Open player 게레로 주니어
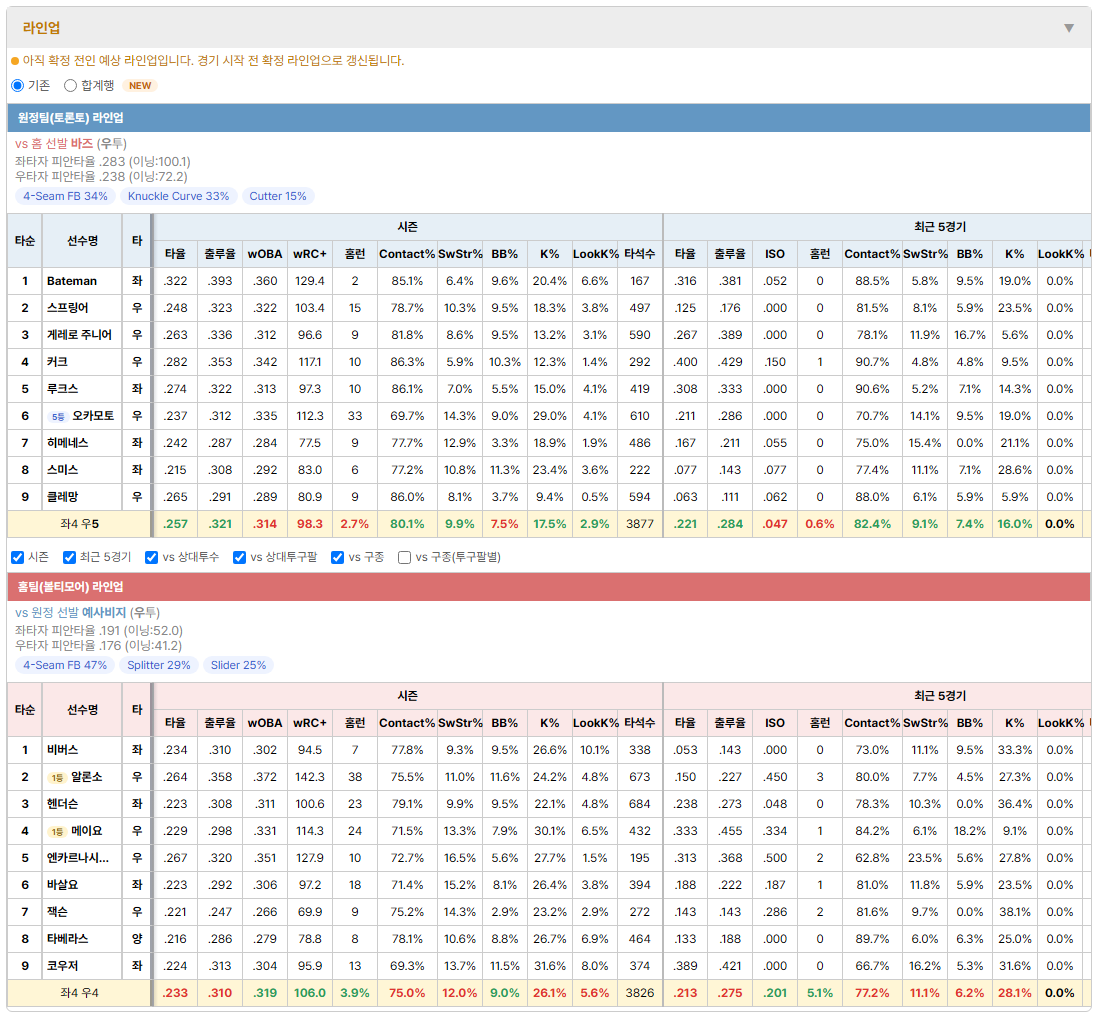This screenshot has height=1018, width=1098. (x=79, y=335)
